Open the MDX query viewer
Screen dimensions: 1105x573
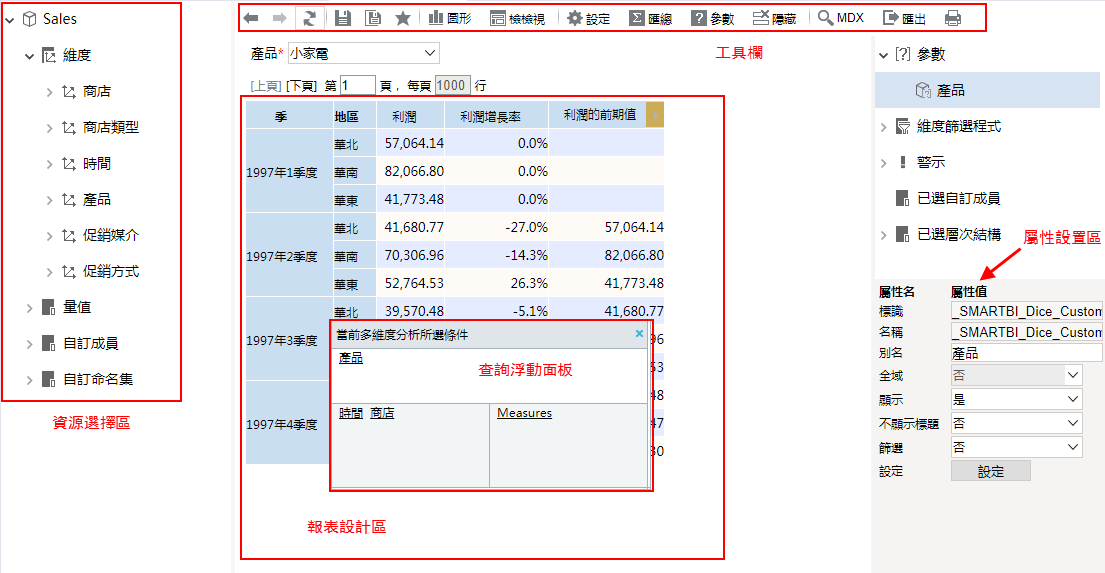[x=840, y=18]
